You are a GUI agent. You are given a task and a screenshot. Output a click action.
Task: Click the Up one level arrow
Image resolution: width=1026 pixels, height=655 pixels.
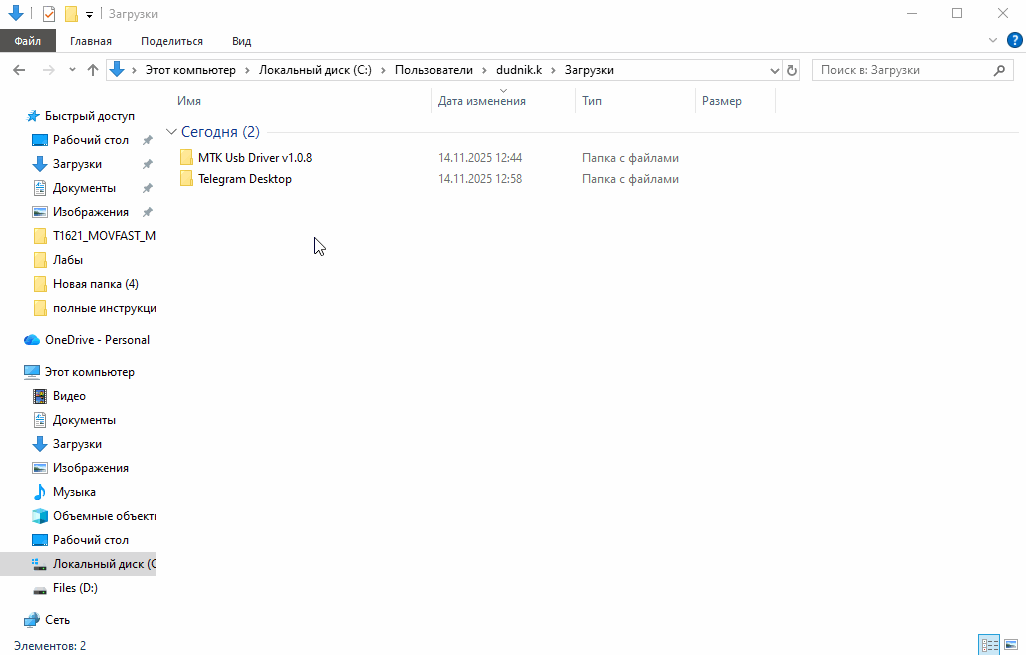click(93, 70)
